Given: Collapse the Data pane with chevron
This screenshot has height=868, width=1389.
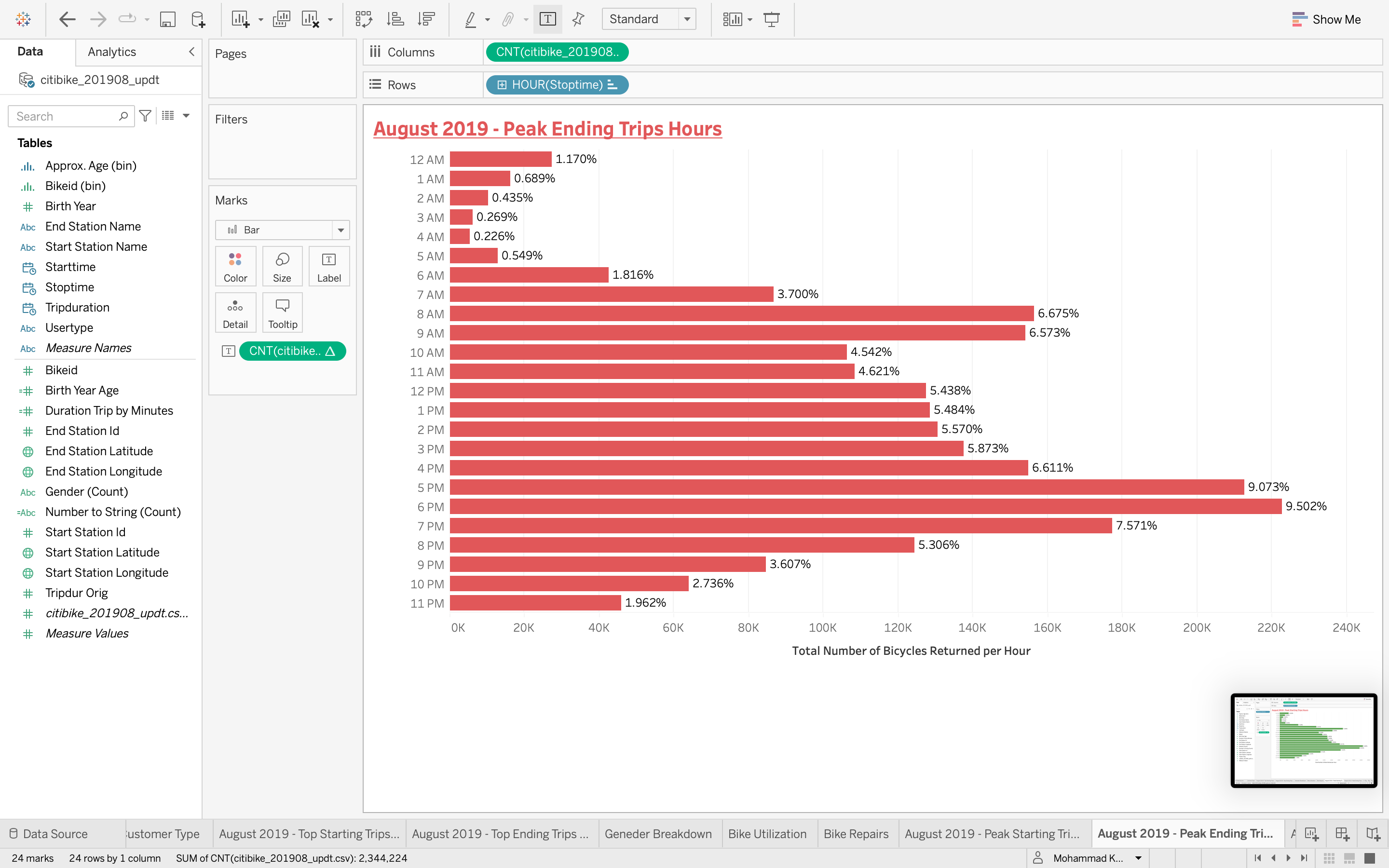Looking at the screenshot, I should 191,52.
